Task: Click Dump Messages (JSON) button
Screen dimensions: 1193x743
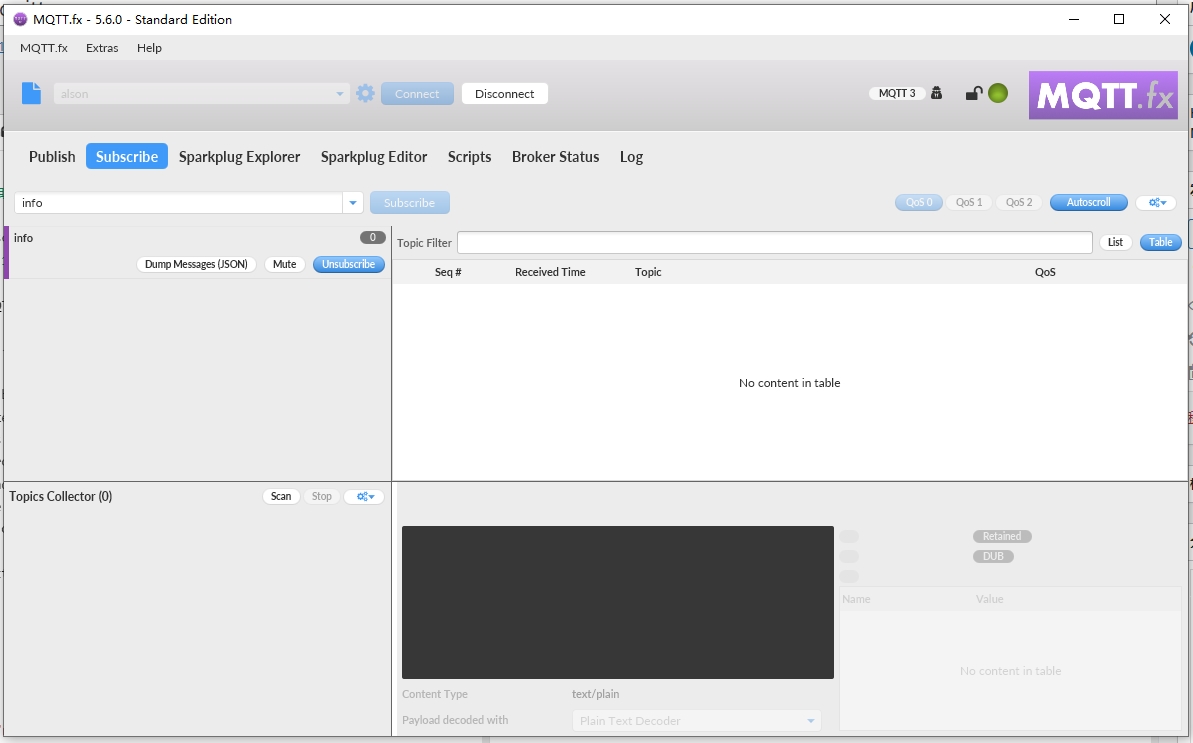Action: [x=196, y=265]
